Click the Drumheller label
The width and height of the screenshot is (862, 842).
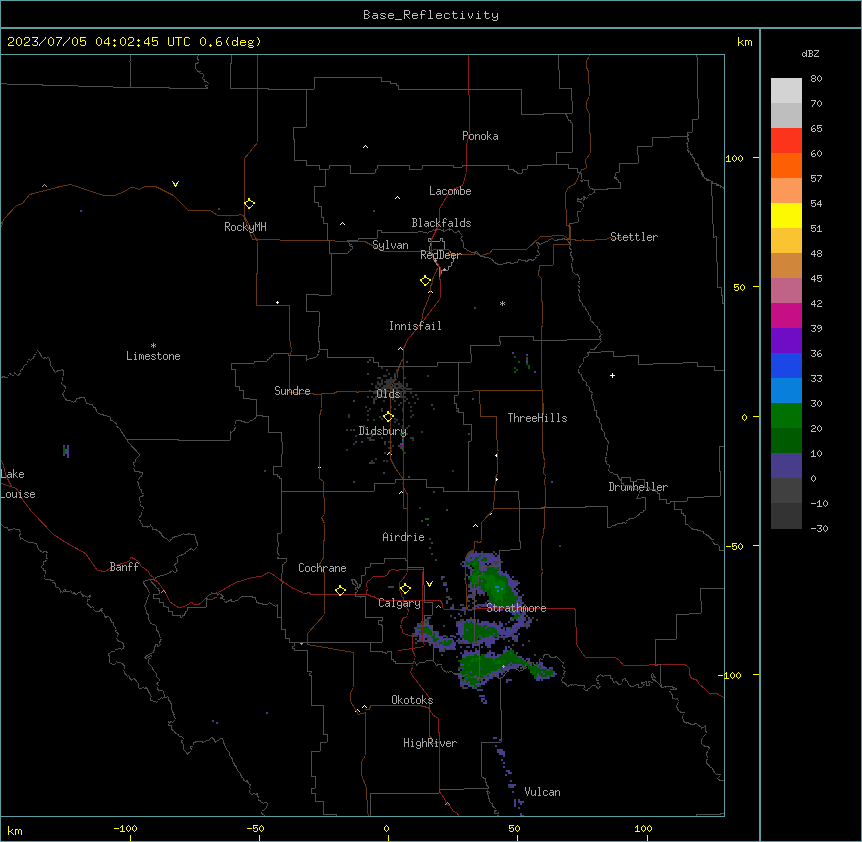click(638, 487)
